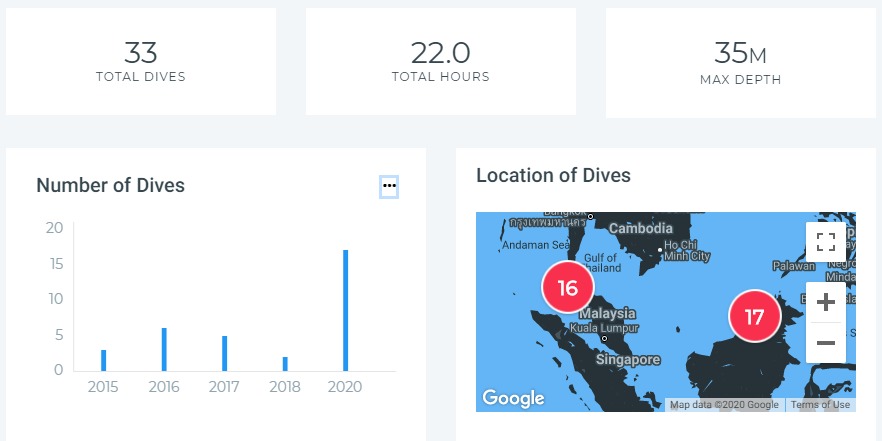
Task: Toggle fullscreen view on the map
Action: pyautogui.click(x=825, y=242)
